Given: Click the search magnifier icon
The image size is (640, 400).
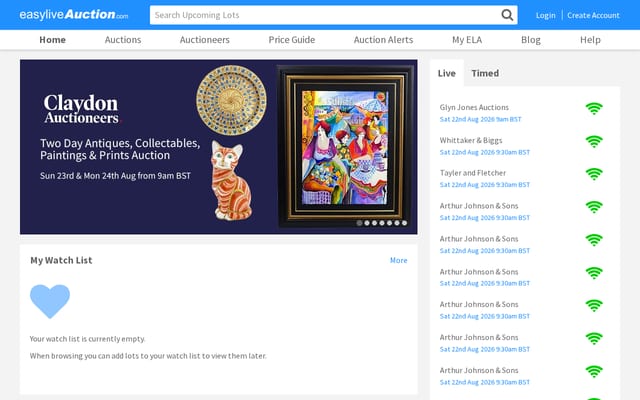Looking at the screenshot, I should tap(507, 15).
